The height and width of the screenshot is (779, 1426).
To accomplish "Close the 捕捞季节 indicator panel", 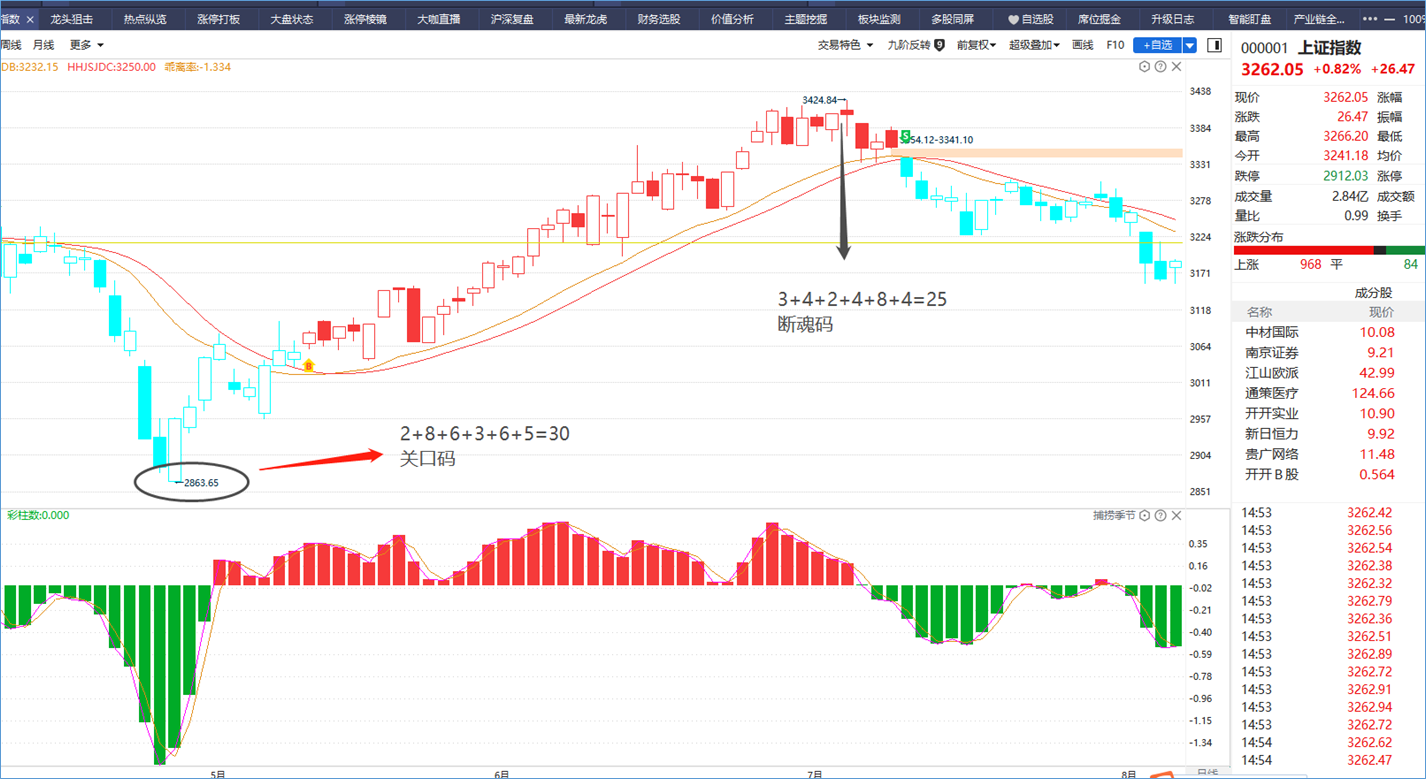I will pyautogui.click(x=1176, y=515).
